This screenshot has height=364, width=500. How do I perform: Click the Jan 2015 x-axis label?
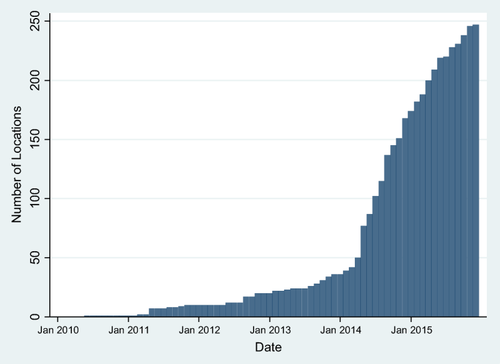point(411,330)
